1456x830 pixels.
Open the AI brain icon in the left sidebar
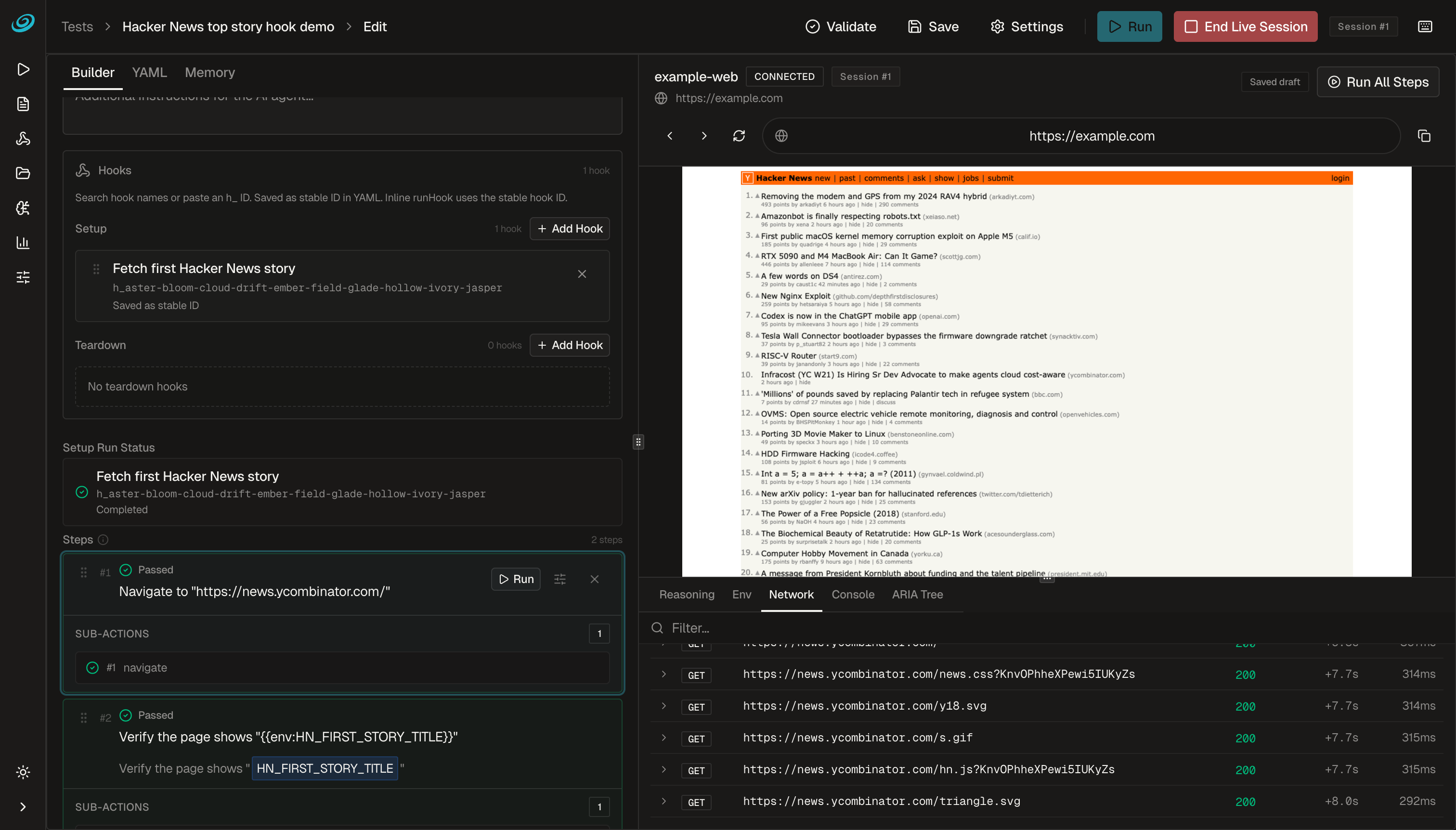[x=23, y=208]
